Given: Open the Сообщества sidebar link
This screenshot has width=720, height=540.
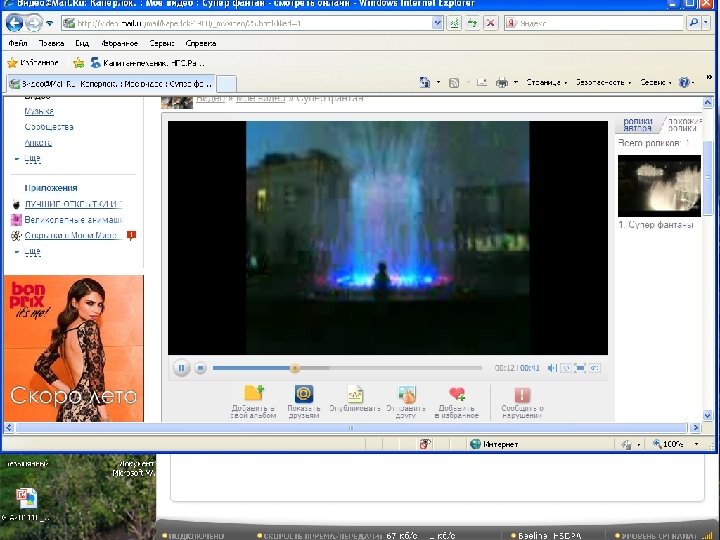Looking at the screenshot, I should point(49,127).
